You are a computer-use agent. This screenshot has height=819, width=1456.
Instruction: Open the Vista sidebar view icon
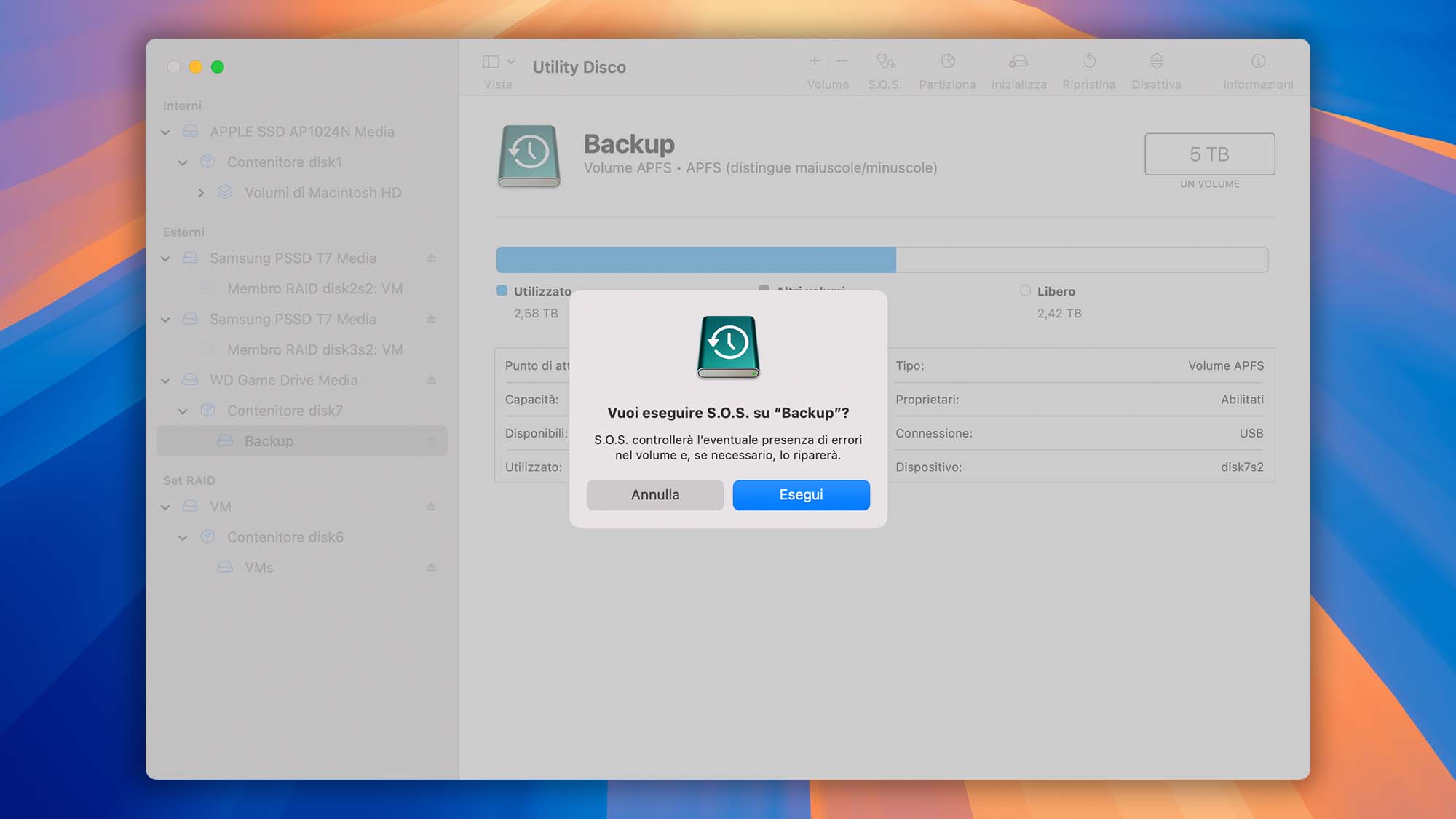point(491,62)
